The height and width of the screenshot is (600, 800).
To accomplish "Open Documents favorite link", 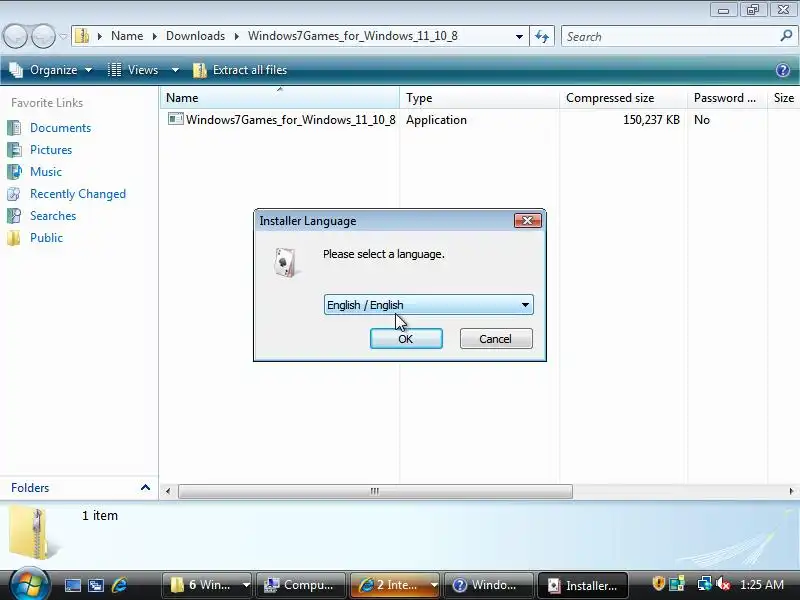I will [x=60, y=128].
